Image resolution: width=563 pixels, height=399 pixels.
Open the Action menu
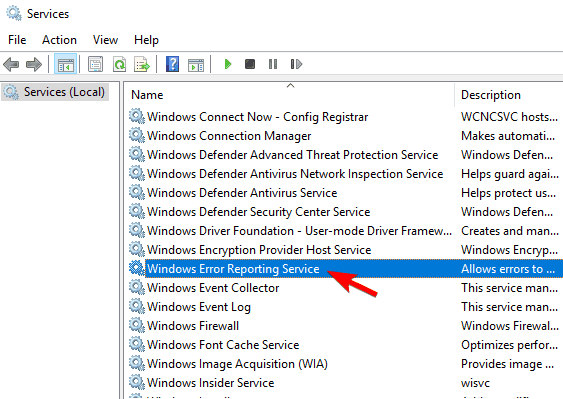coord(59,40)
